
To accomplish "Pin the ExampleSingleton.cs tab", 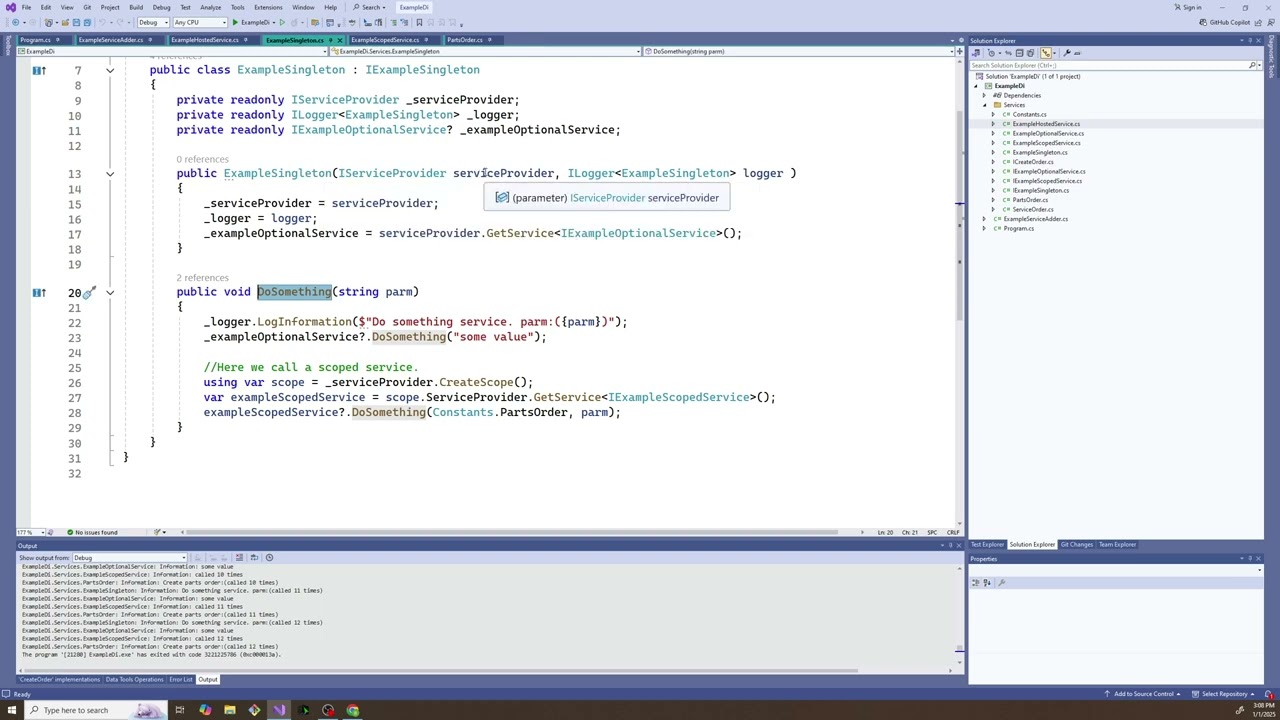I will 330,40.
